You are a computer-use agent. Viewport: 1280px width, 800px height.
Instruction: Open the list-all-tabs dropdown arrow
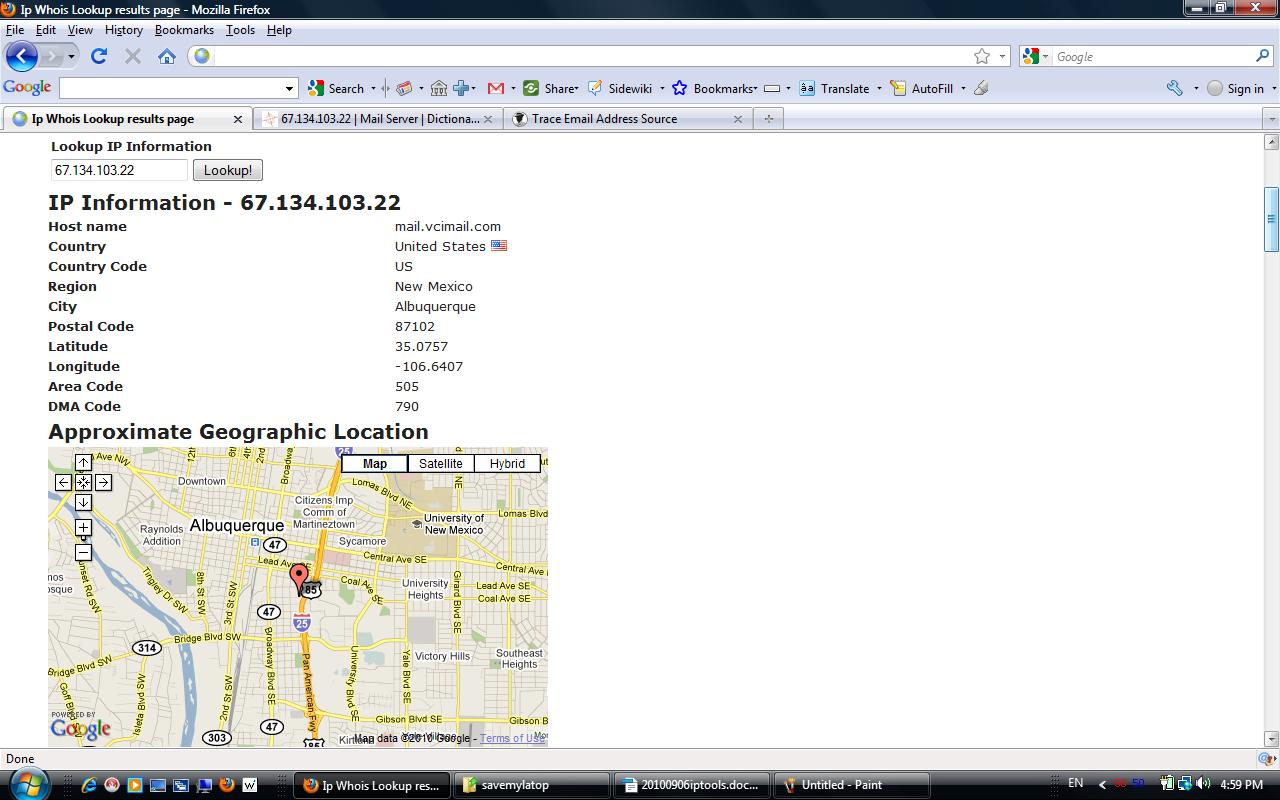(x=1272, y=118)
